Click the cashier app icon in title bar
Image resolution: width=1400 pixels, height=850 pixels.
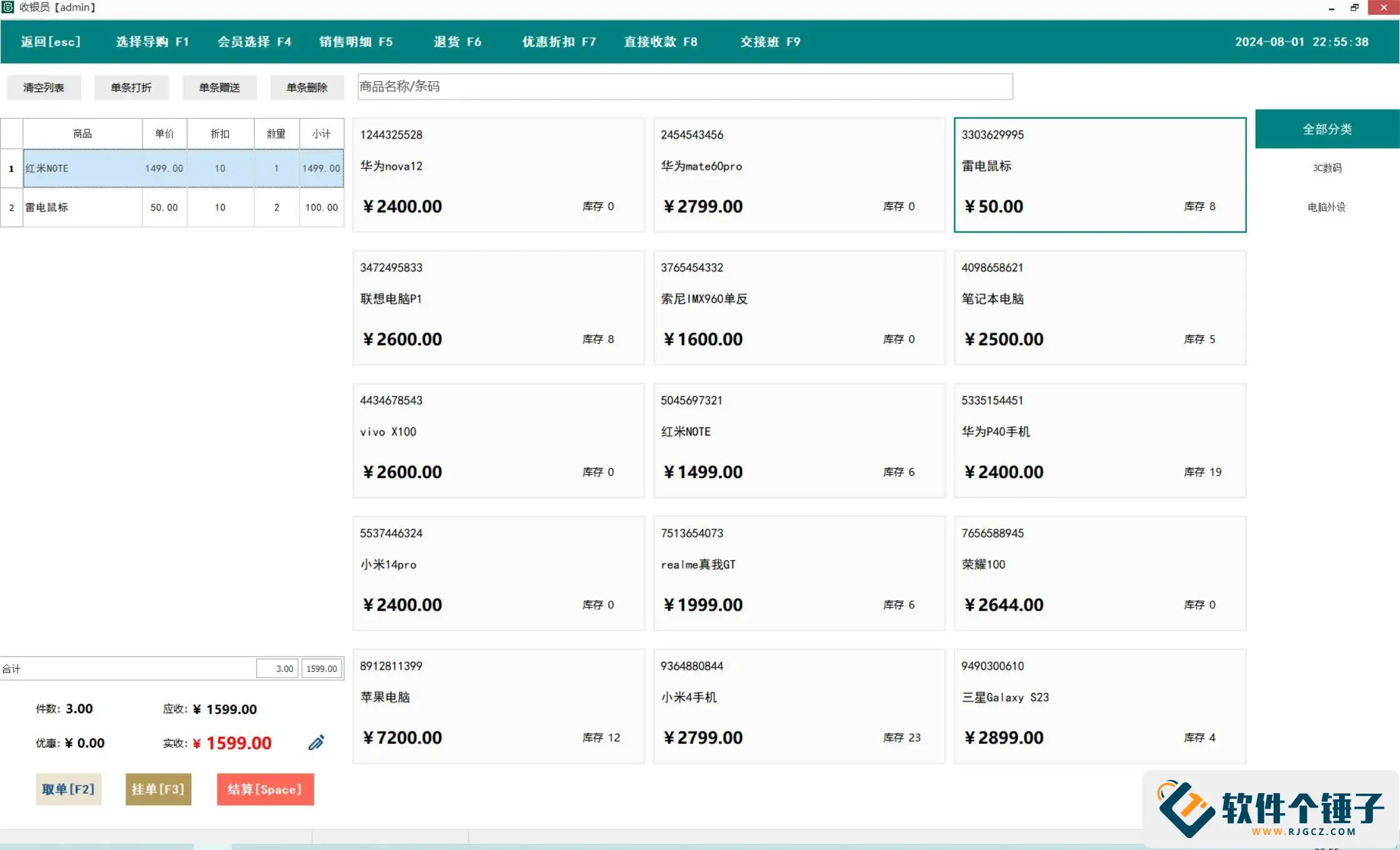(x=8, y=7)
